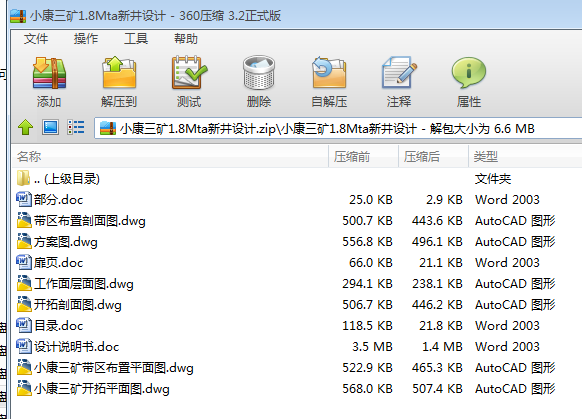
Task: Click the DWG icon of 小康三矿开拓平面图.dwg
Action: click(24, 389)
